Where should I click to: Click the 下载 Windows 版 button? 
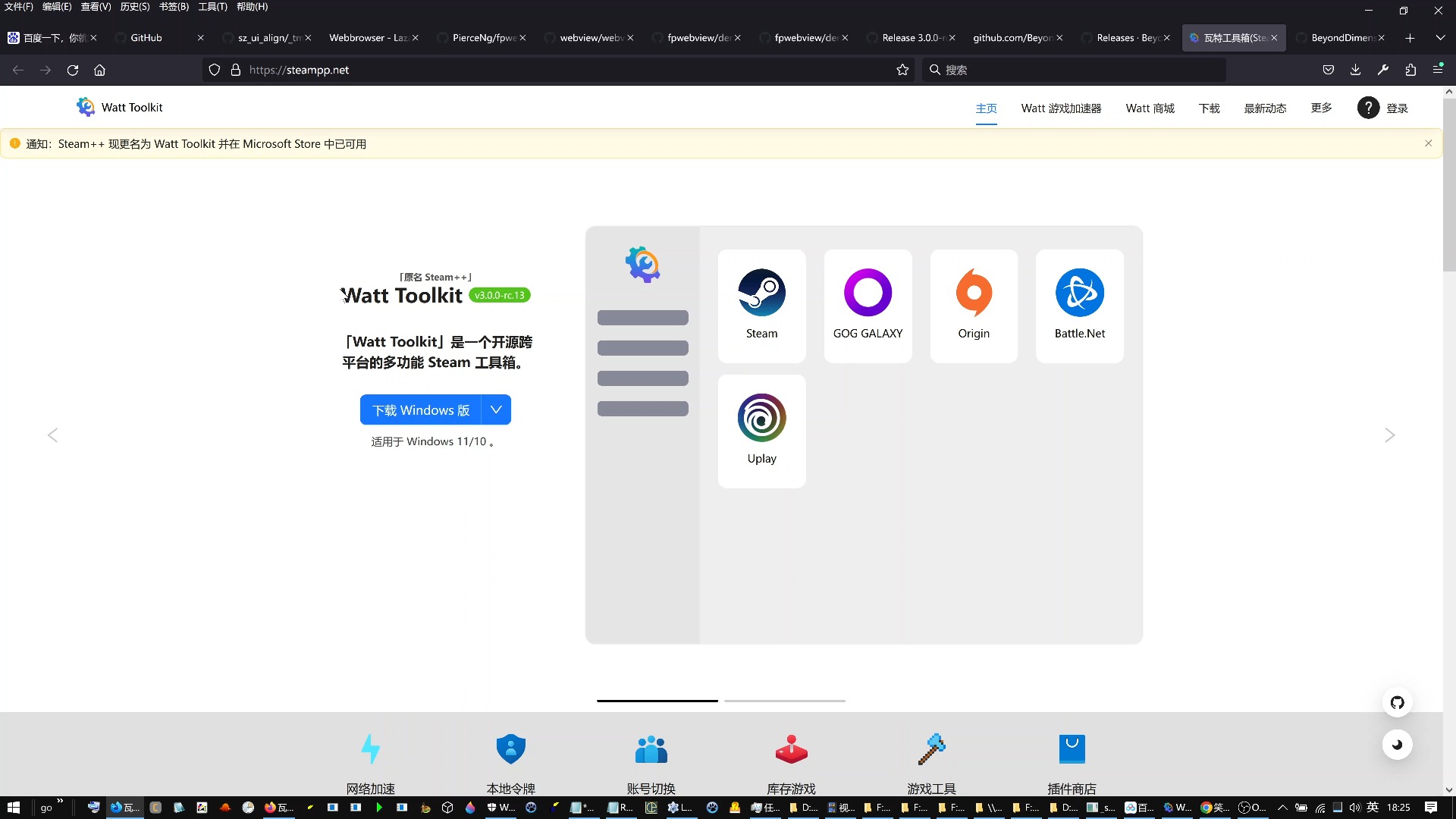(x=420, y=409)
